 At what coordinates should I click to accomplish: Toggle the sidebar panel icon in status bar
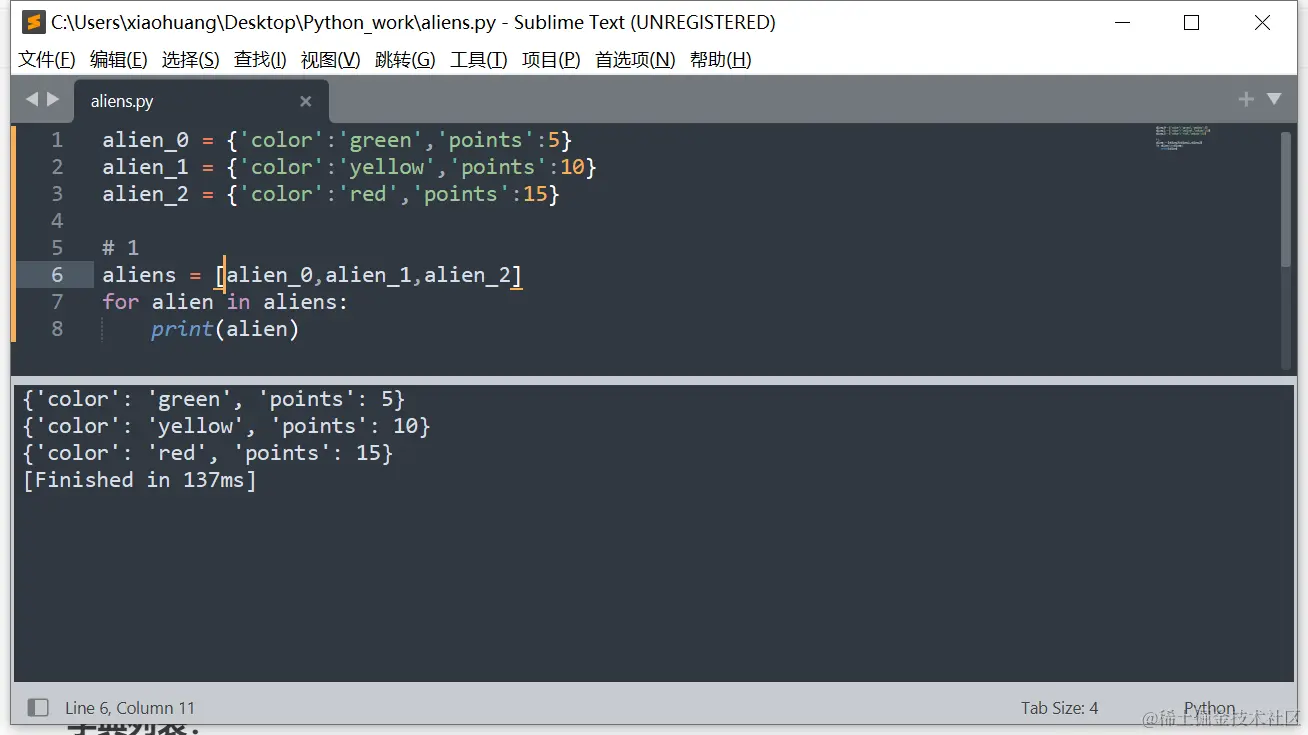(38, 708)
